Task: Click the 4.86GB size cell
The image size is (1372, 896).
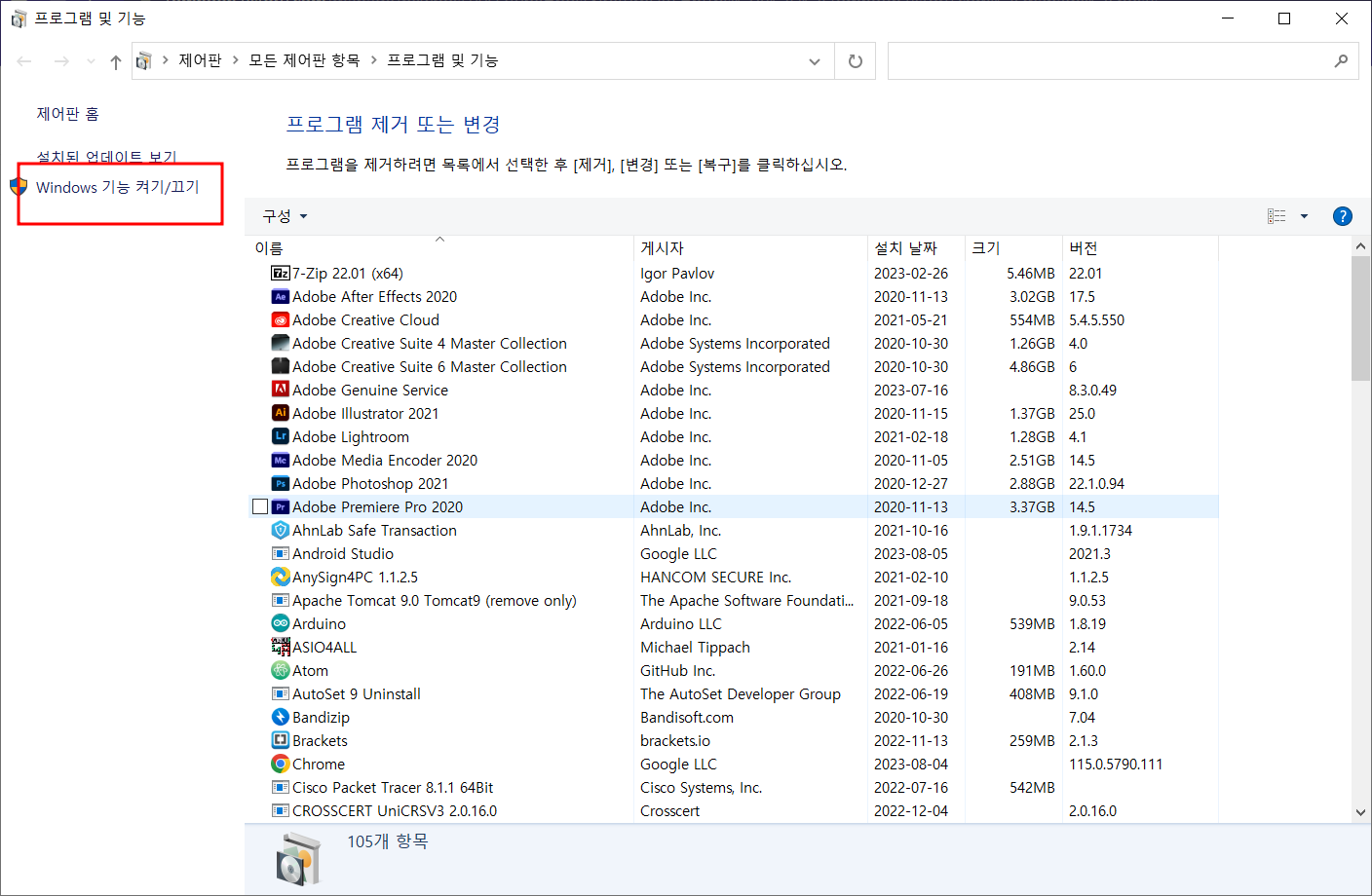Action: (1032, 366)
